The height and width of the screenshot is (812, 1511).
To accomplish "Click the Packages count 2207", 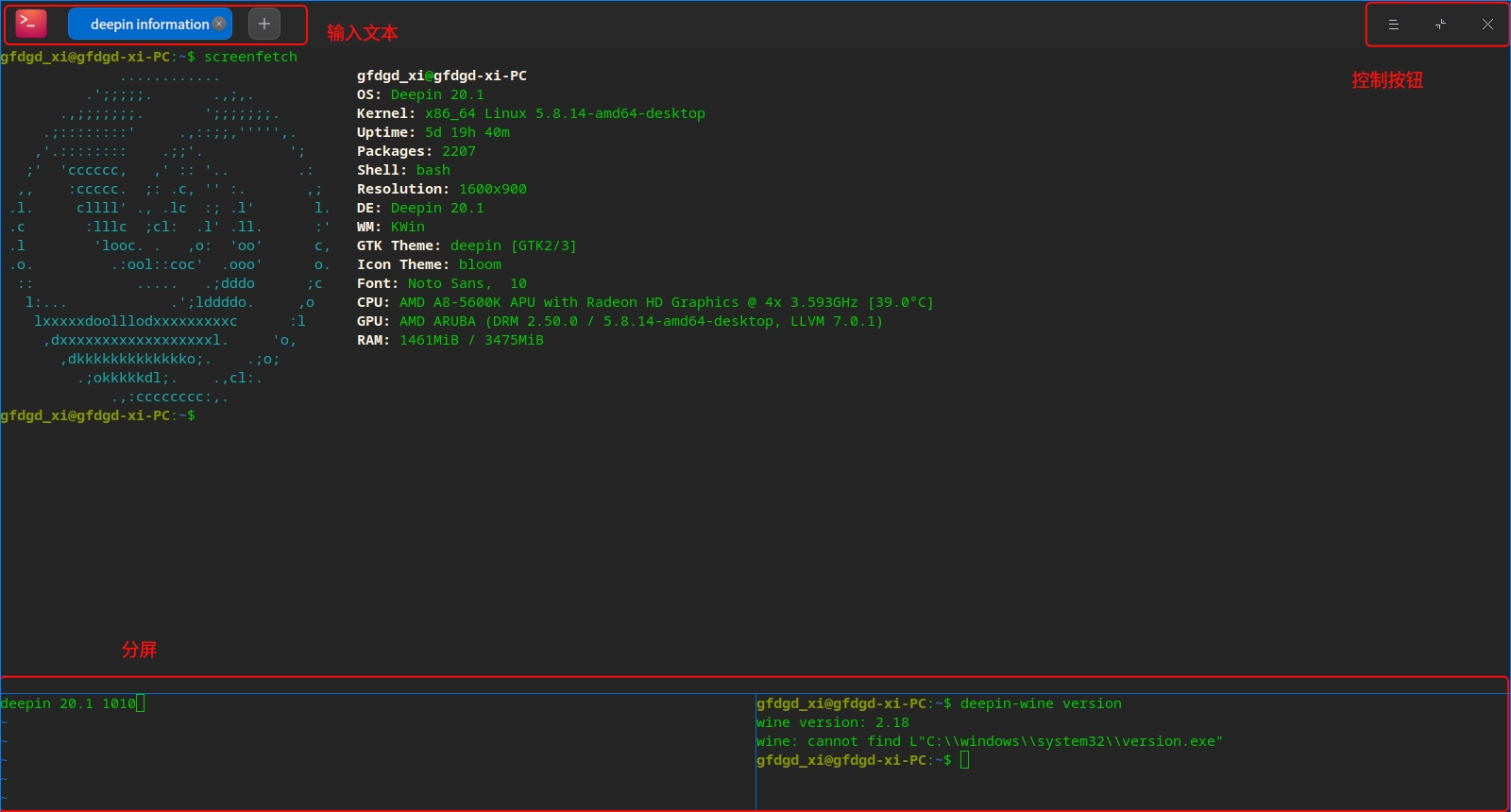I will 459,151.
